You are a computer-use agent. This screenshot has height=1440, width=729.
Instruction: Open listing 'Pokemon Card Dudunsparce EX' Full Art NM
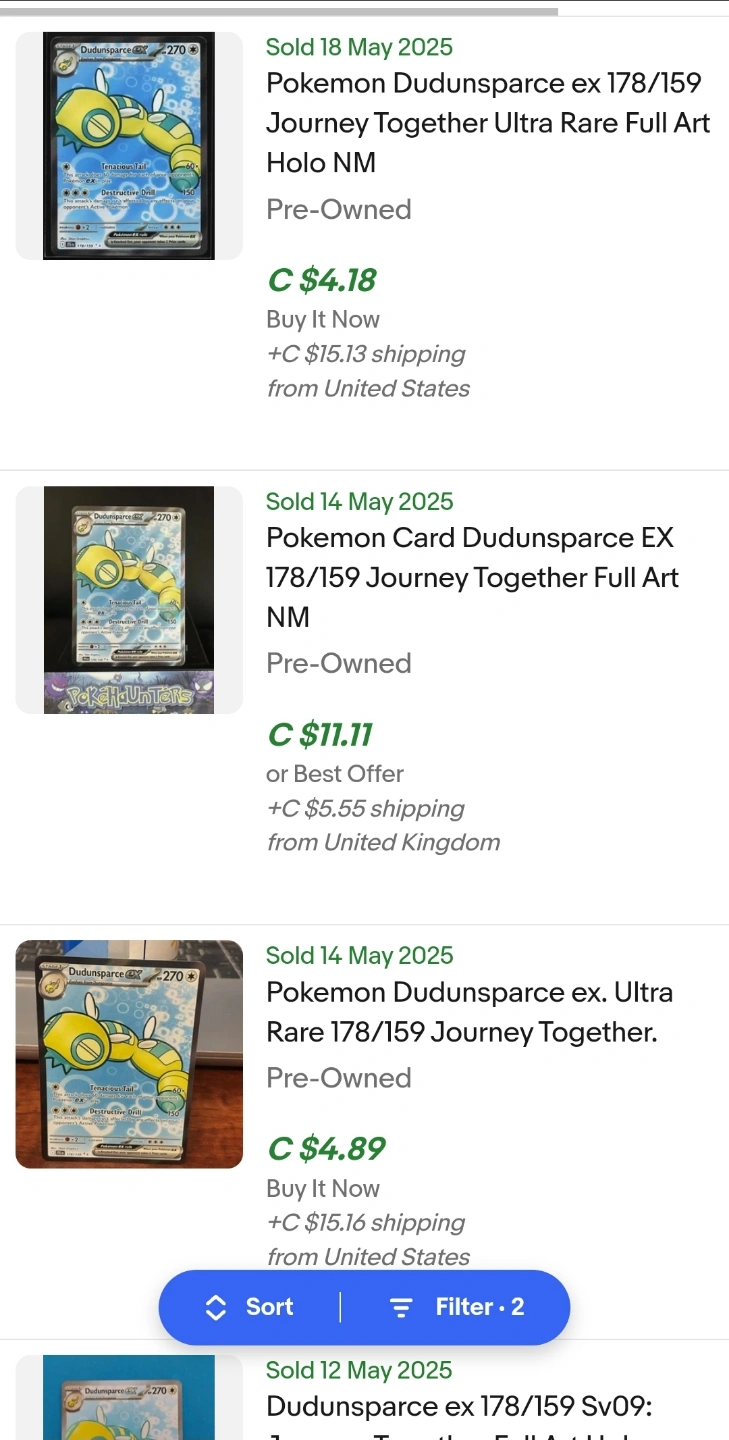coord(472,577)
